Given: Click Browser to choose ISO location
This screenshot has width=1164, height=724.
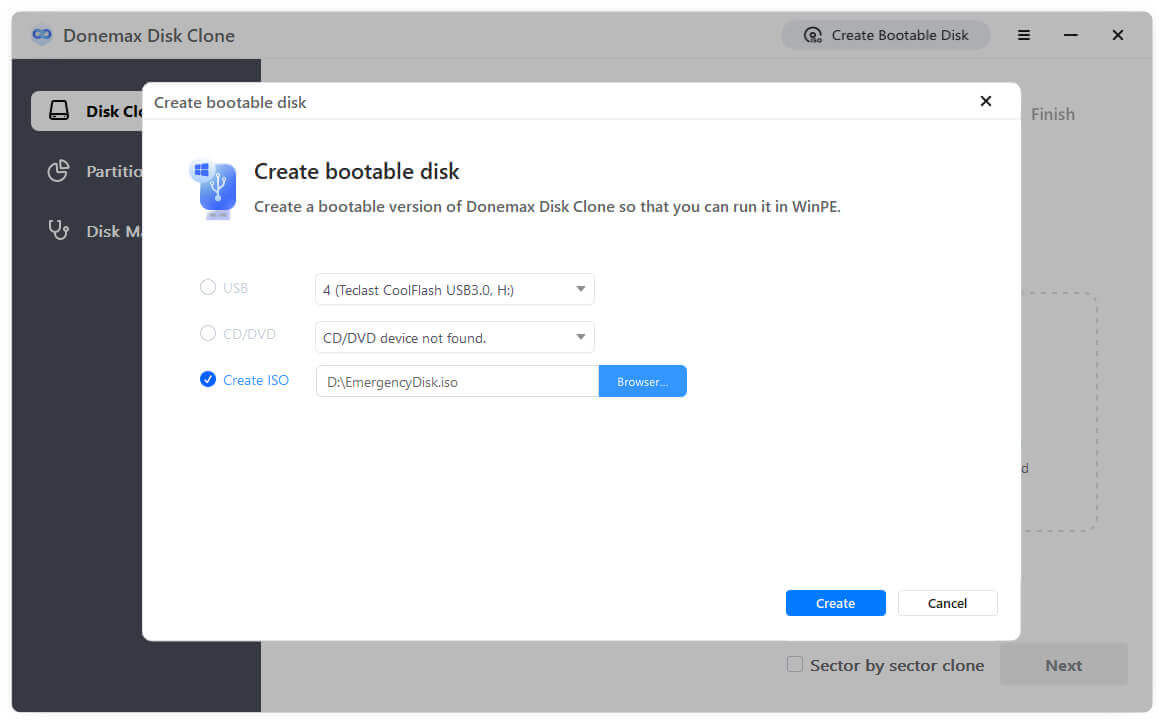Looking at the screenshot, I should point(642,381).
